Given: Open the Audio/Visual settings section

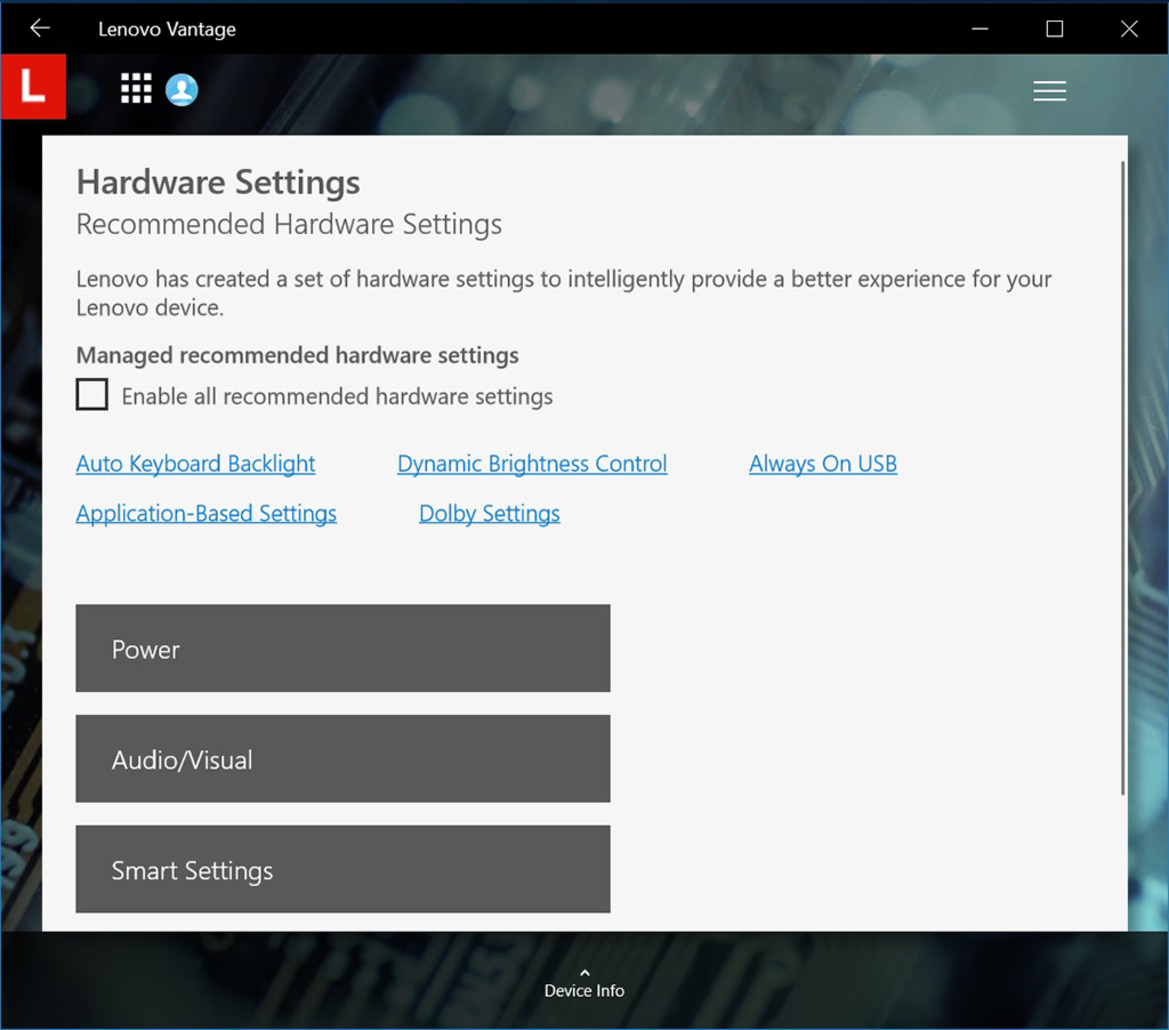Looking at the screenshot, I should tap(343, 759).
